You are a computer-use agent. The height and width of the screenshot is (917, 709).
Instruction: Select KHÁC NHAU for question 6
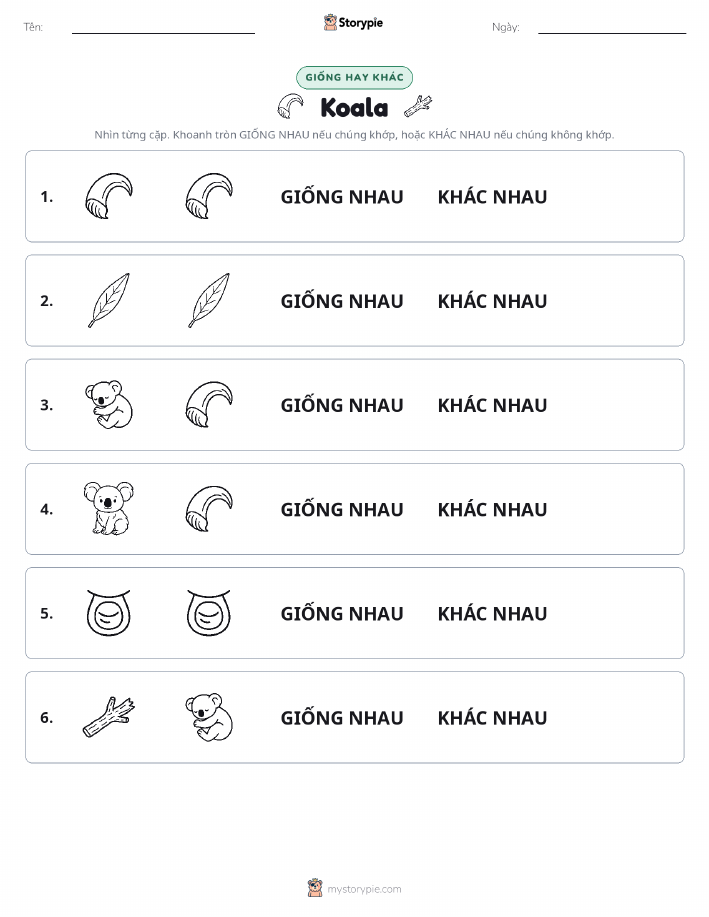click(493, 718)
